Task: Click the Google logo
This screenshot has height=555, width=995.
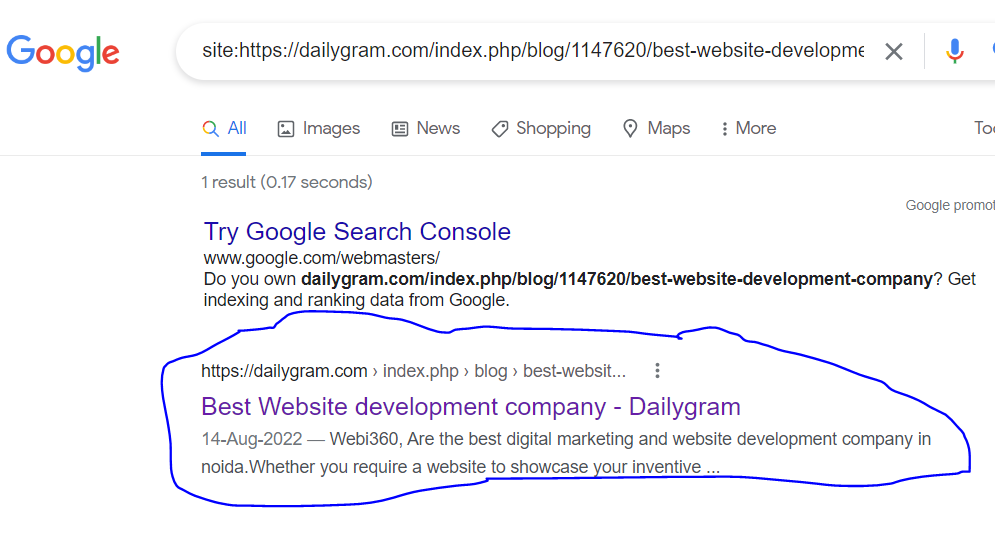Action: [x=63, y=53]
